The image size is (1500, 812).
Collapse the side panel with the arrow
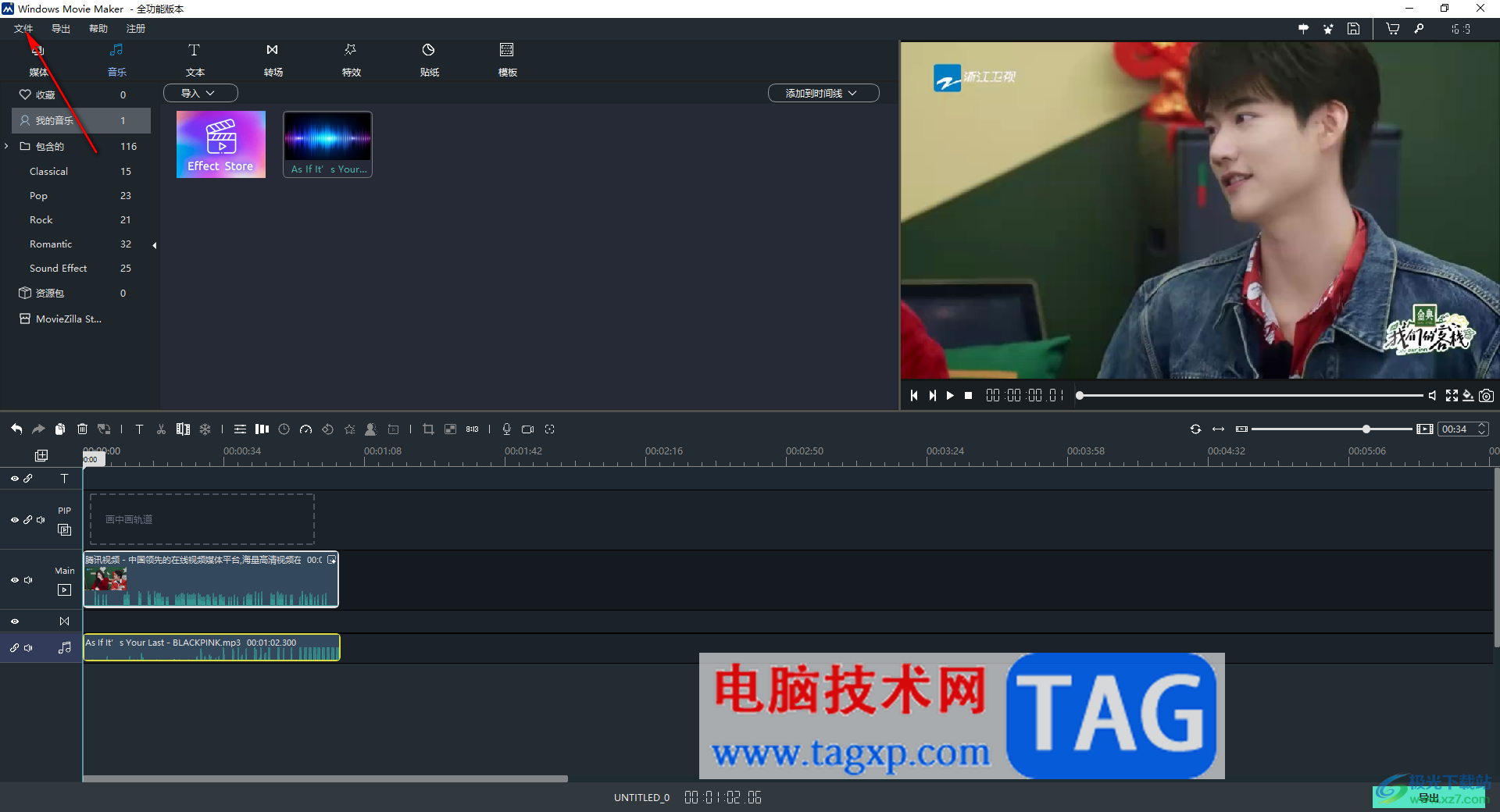click(x=155, y=245)
